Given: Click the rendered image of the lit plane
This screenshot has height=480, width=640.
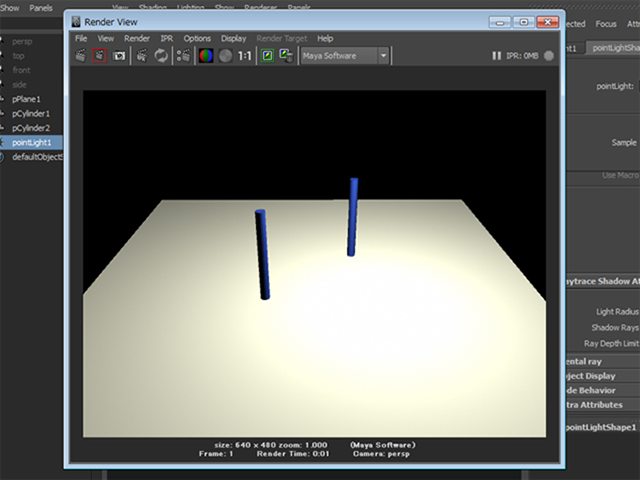Looking at the screenshot, I should click(x=314, y=264).
